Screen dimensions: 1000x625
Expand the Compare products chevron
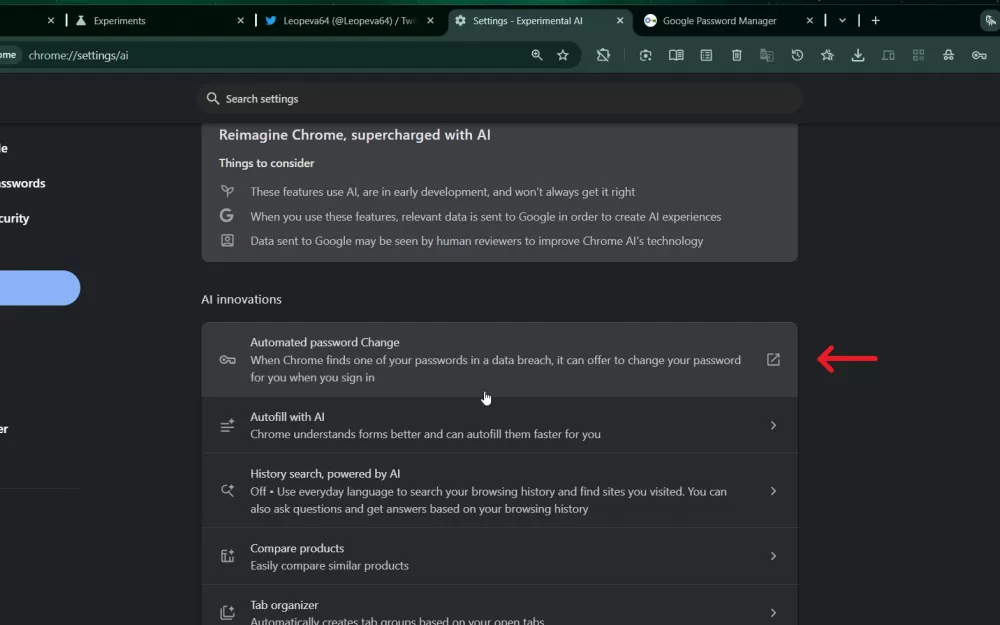click(x=773, y=556)
